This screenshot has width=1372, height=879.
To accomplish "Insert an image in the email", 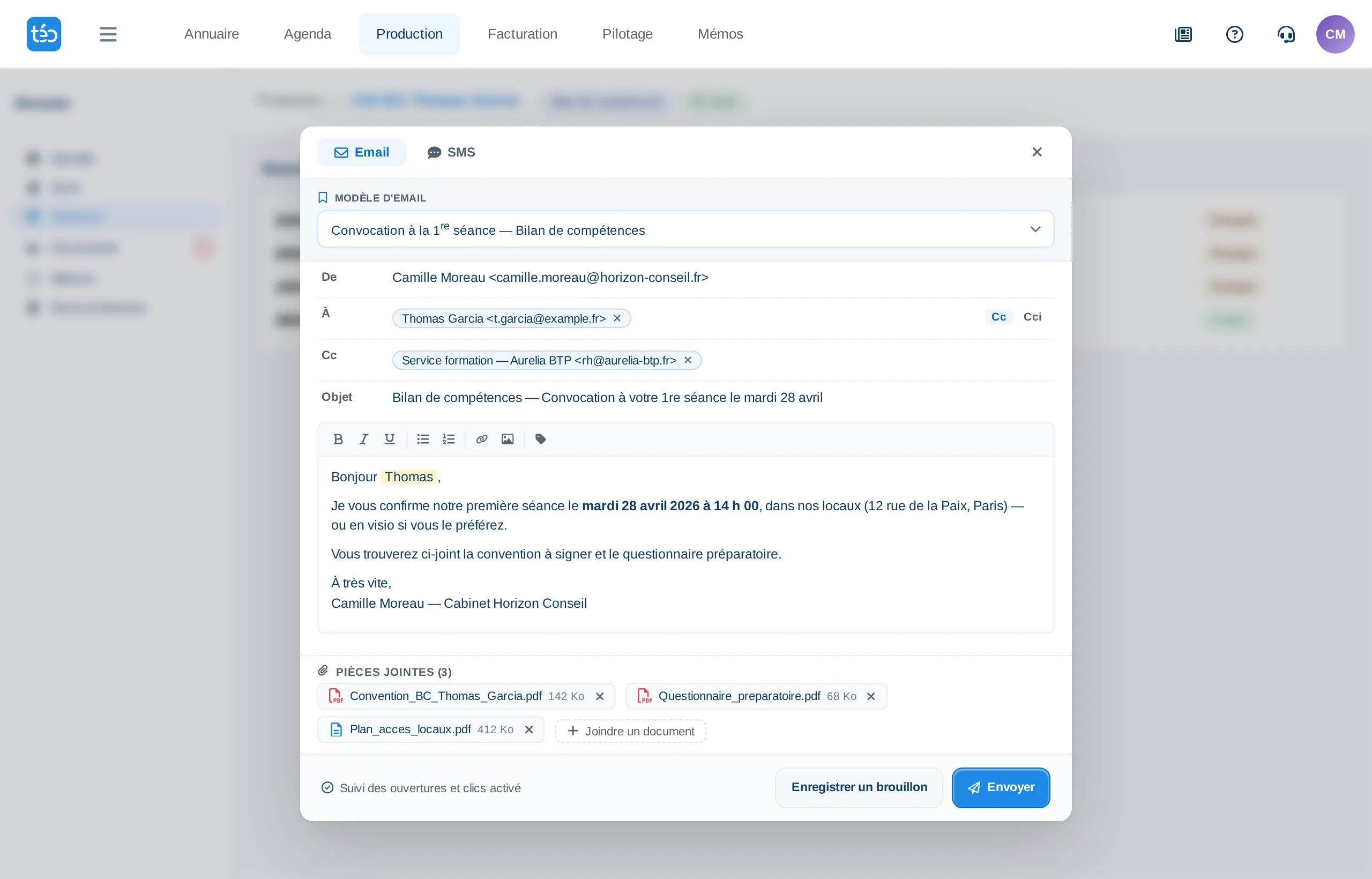I will (x=508, y=439).
